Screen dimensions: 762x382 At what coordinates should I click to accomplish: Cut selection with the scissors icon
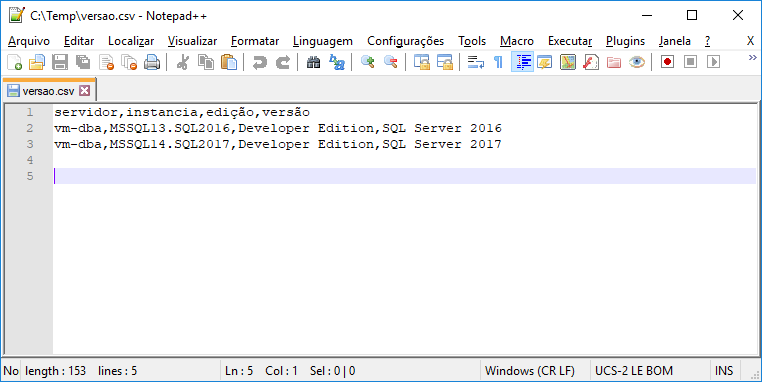183,62
